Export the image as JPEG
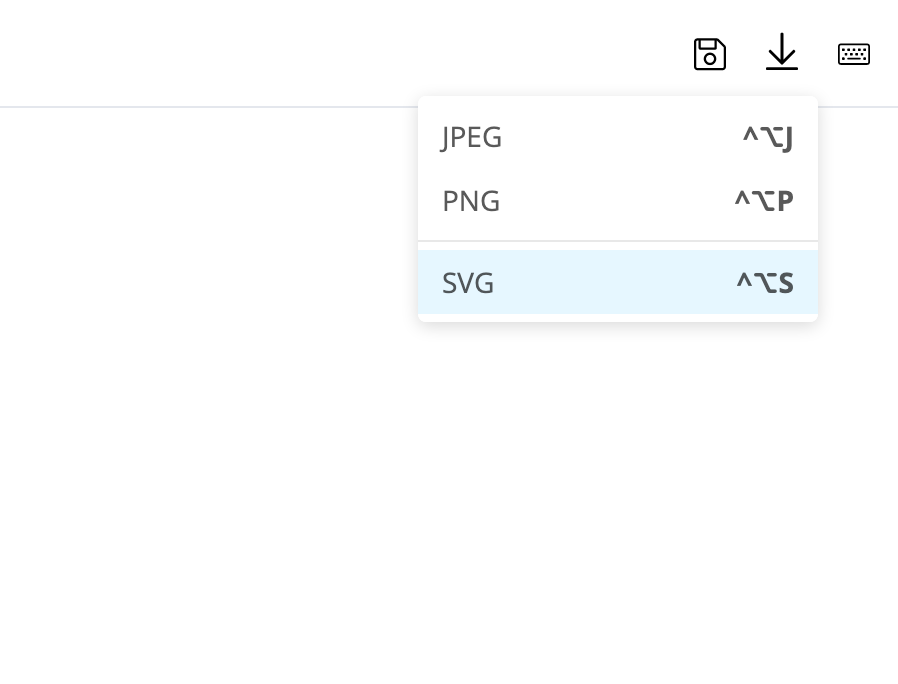This screenshot has width=898, height=684. pyautogui.click(x=617, y=137)
